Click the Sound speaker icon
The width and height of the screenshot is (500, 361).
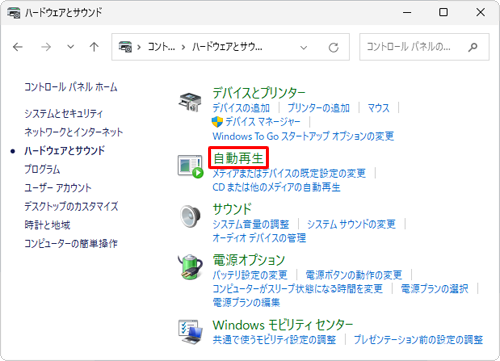tap(190, 217)
